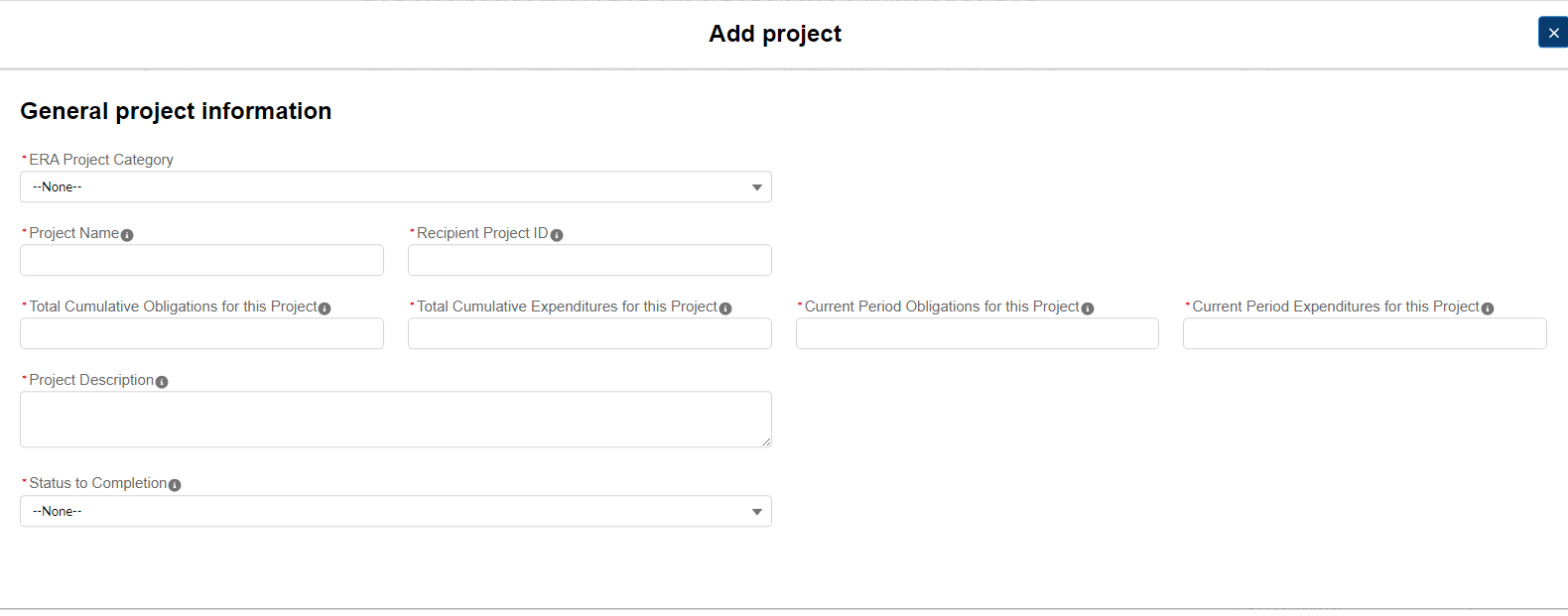The width and height of the screenshot is (1568, 616).
Task: Click the Current Period Obligations field
Action: pos(977,333)
